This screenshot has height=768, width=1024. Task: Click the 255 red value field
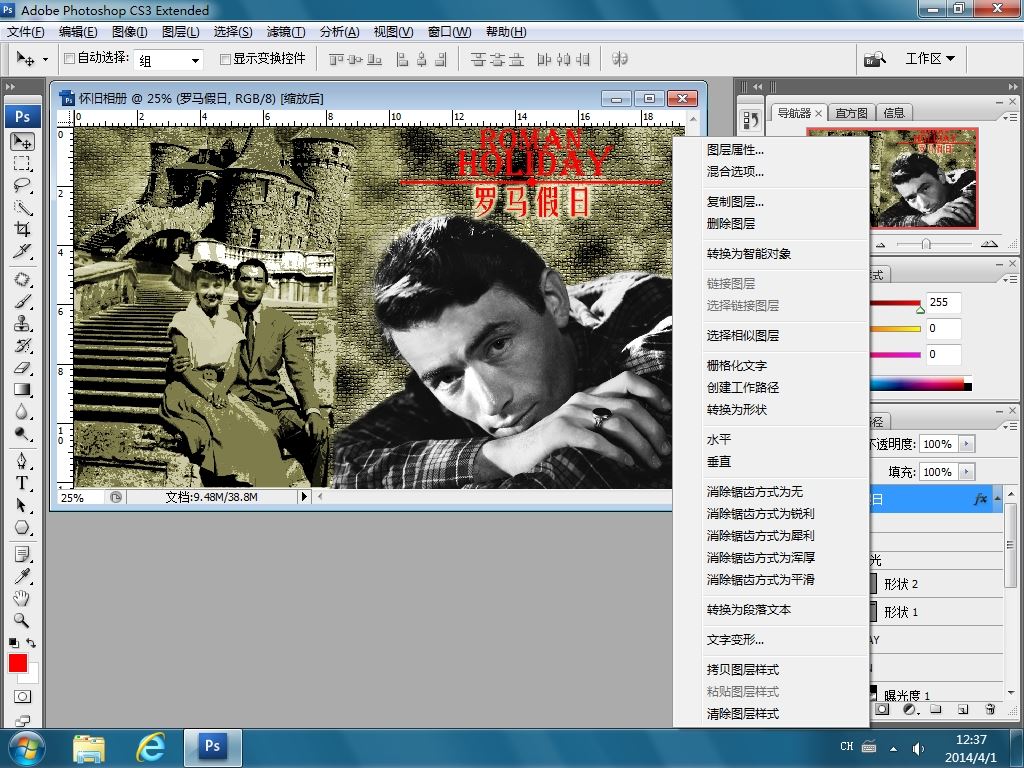943,302
